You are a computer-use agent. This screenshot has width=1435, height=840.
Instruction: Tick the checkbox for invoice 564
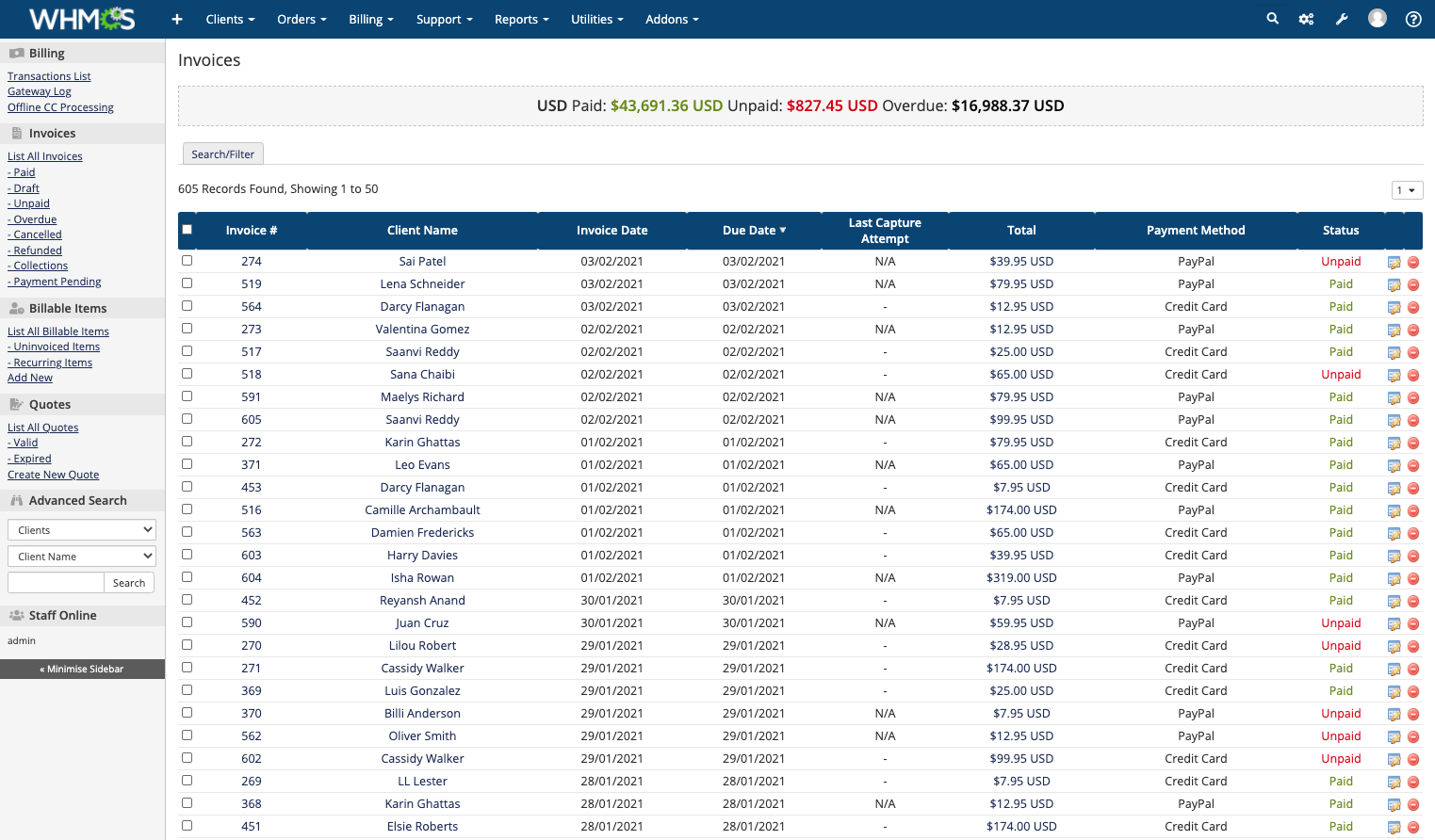187,305
